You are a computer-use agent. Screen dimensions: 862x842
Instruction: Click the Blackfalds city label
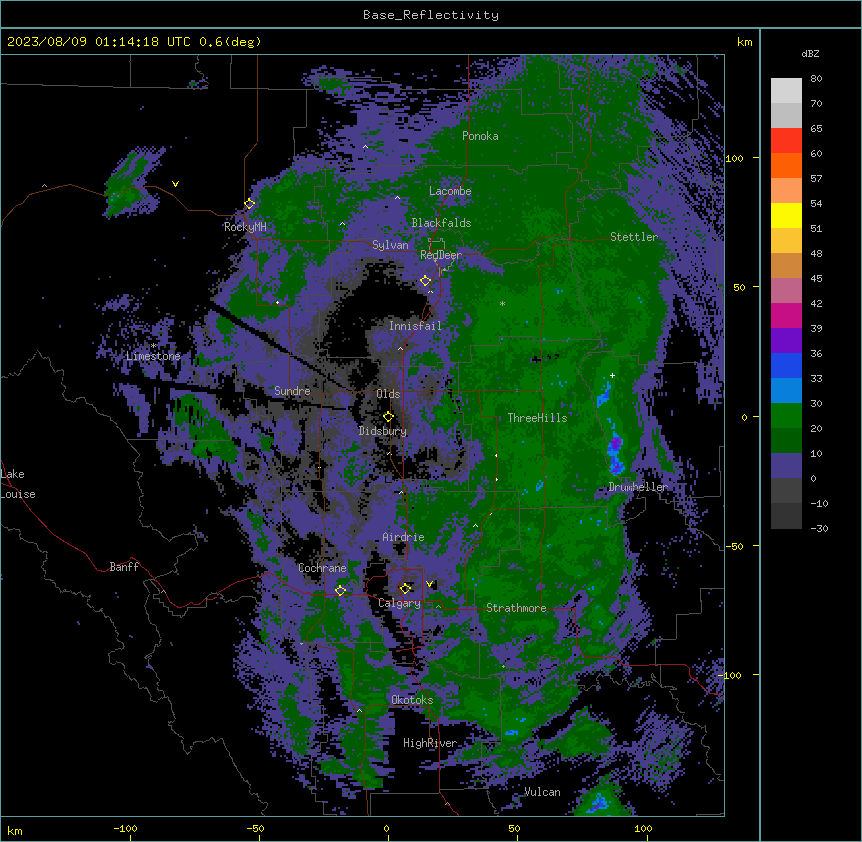pos(441,223)
